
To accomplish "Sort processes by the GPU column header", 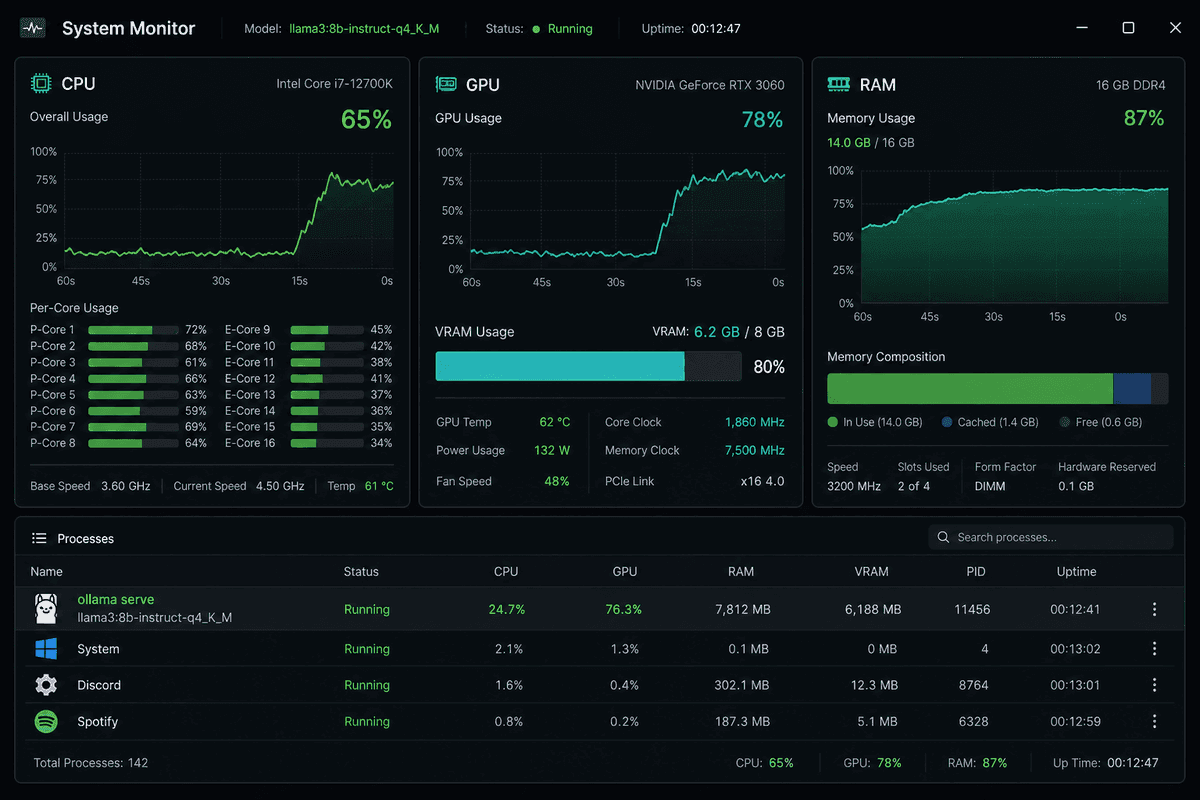I will pyautogui.click(x=625, y=572).
